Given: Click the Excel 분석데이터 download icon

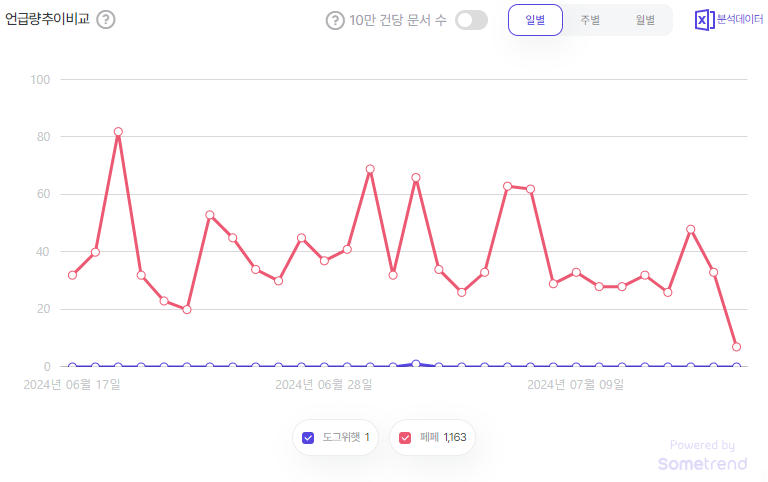Looking at the screenshot, I should coord(704,19).
